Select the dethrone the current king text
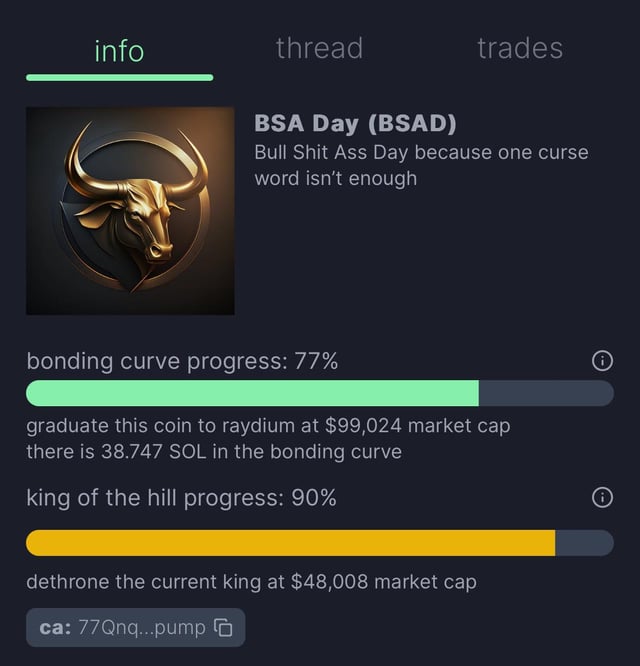 tap(251, 581)
